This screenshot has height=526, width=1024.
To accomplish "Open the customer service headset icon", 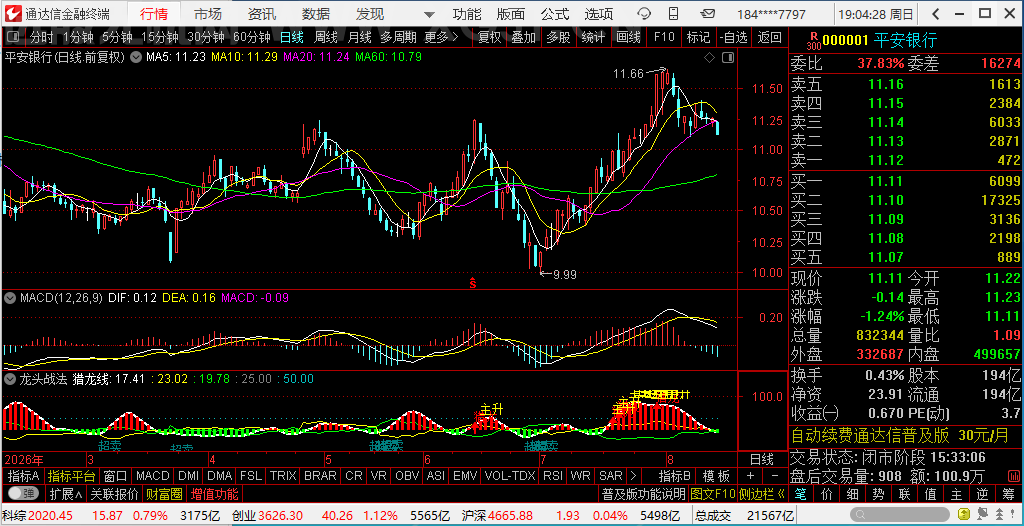I will pos(645,14).
